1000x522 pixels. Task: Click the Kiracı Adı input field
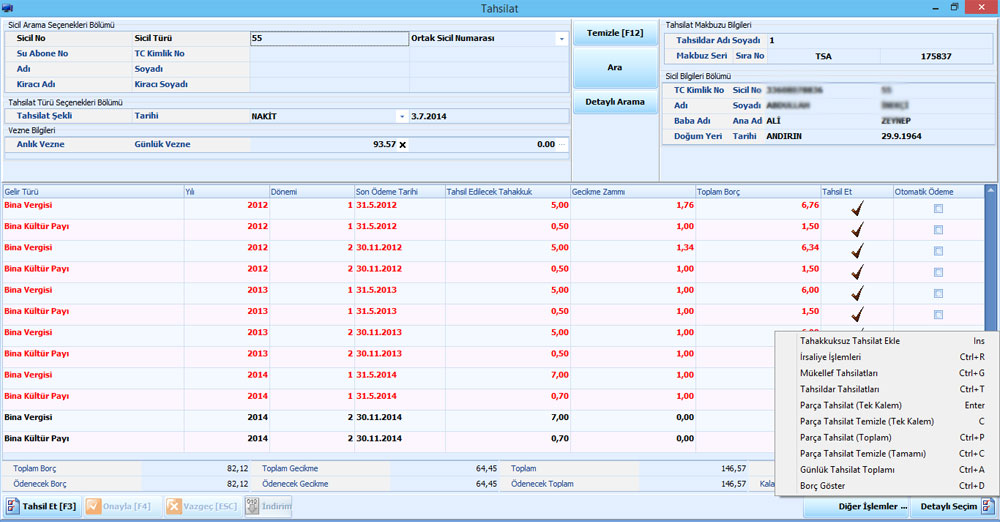[x=329, y=84]
